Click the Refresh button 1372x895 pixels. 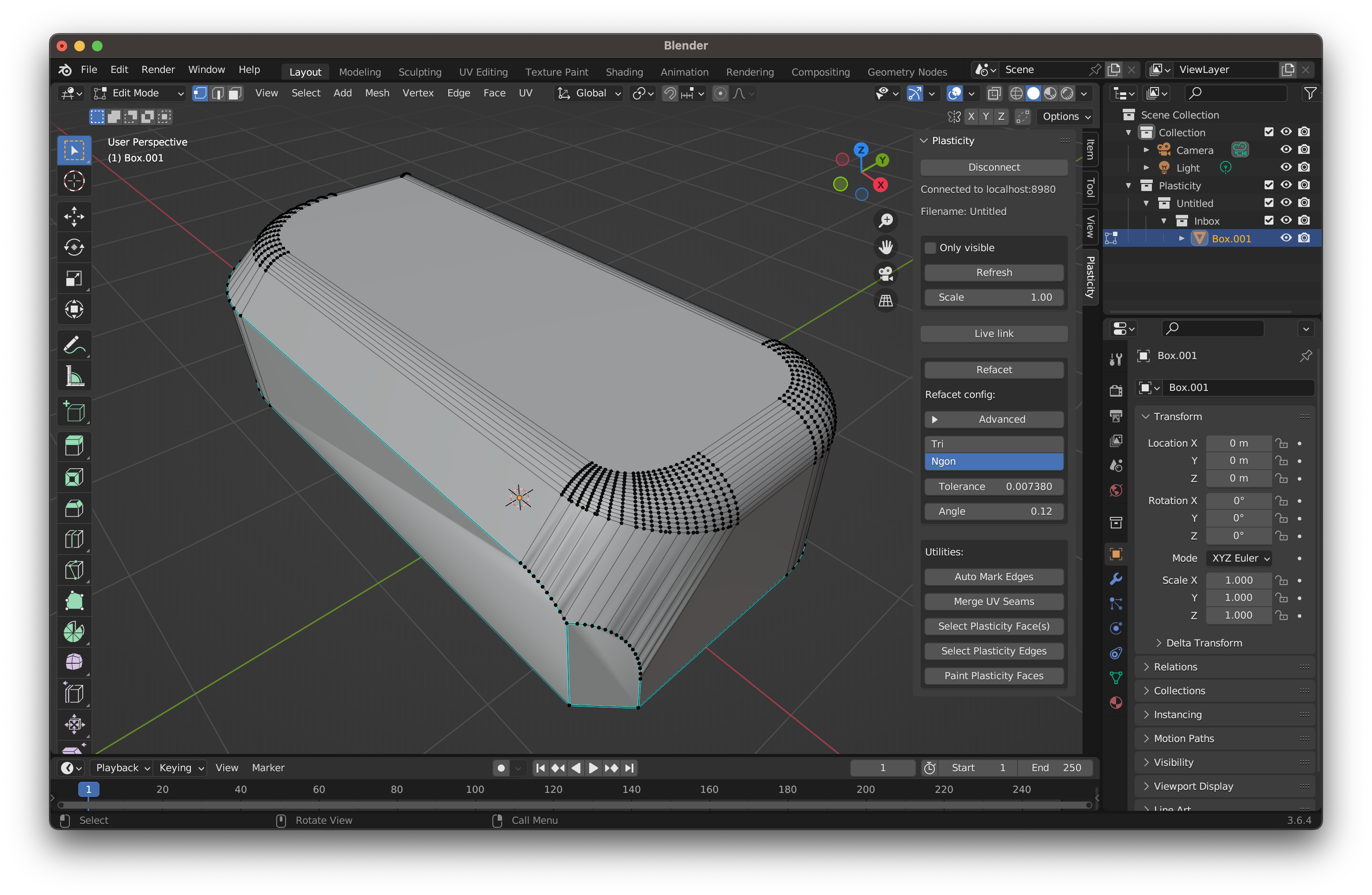pyautogui.click(x=994, y=273)
